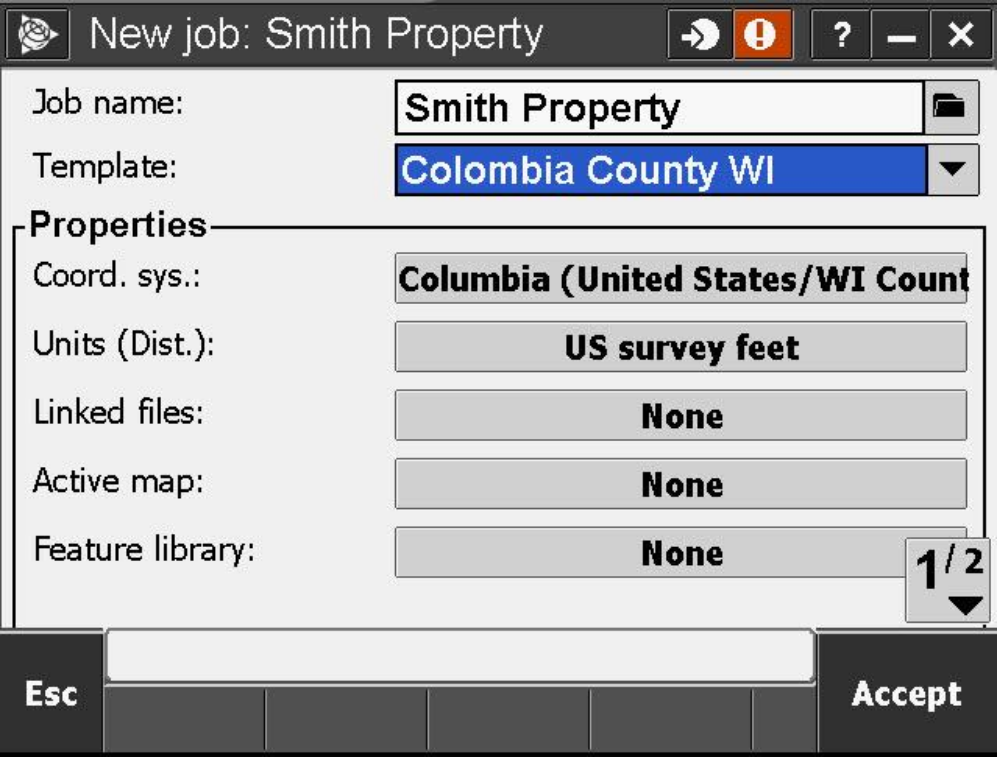
Task: Click the Properties group heading
Action: coord(118,224)
